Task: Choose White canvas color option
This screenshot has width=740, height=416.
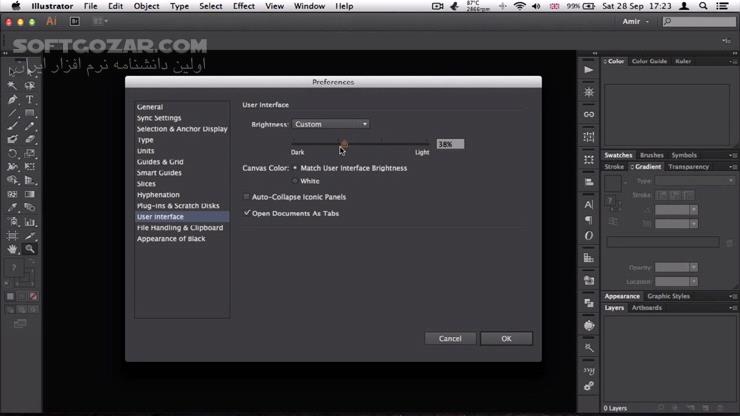Action: coord(295,181)
